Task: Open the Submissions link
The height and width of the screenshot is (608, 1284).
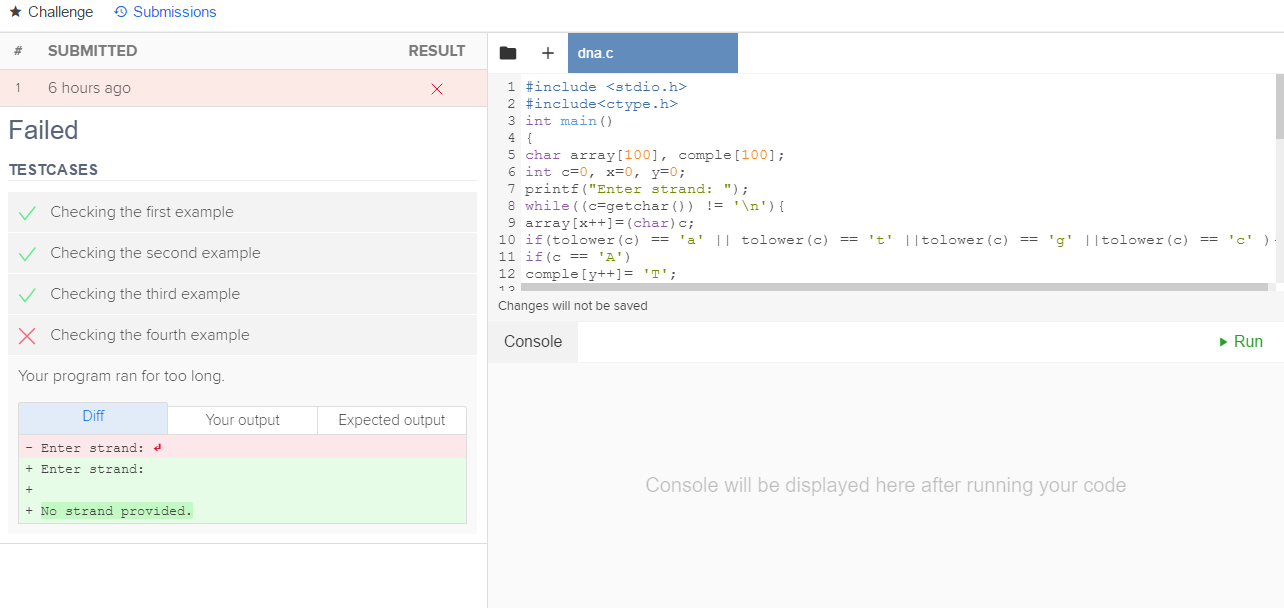Action: (x=174, y=12)
